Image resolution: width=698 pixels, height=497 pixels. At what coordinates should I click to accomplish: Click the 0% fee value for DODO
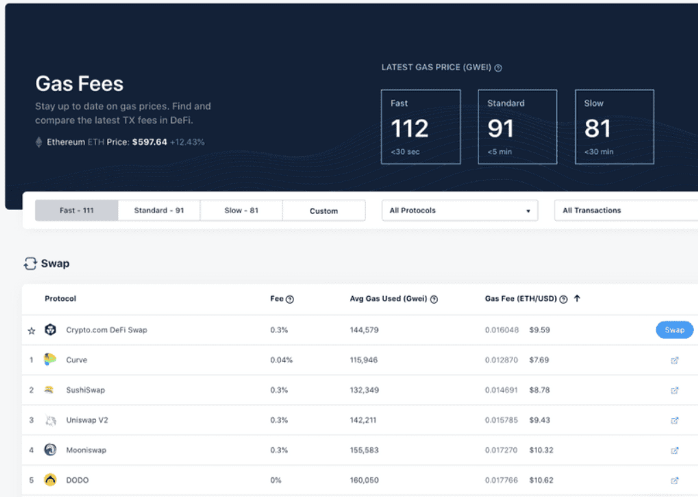(276, 480)
